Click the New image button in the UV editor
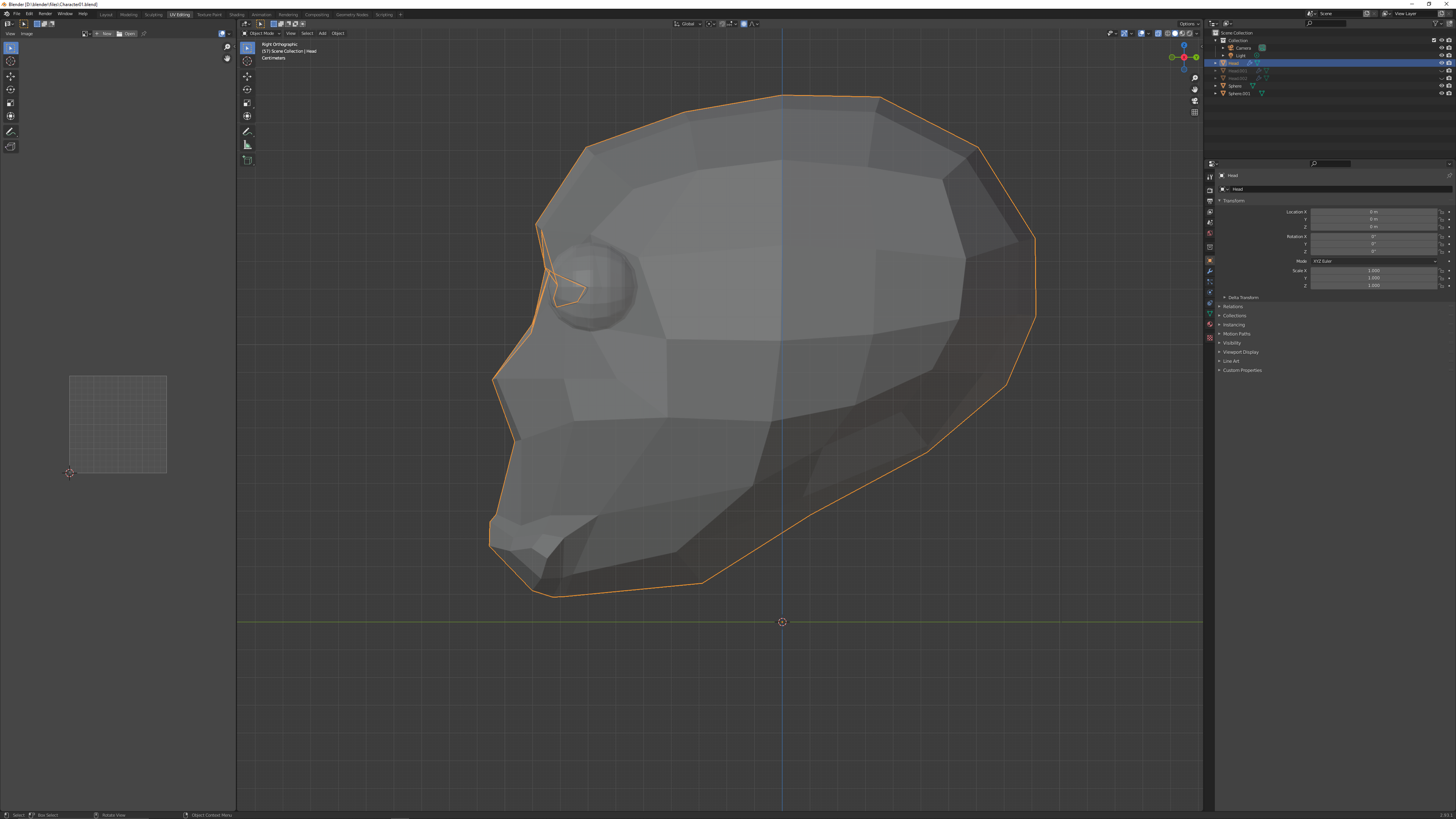The width and height of the screenshot is (1456, 819). (104, 34)
